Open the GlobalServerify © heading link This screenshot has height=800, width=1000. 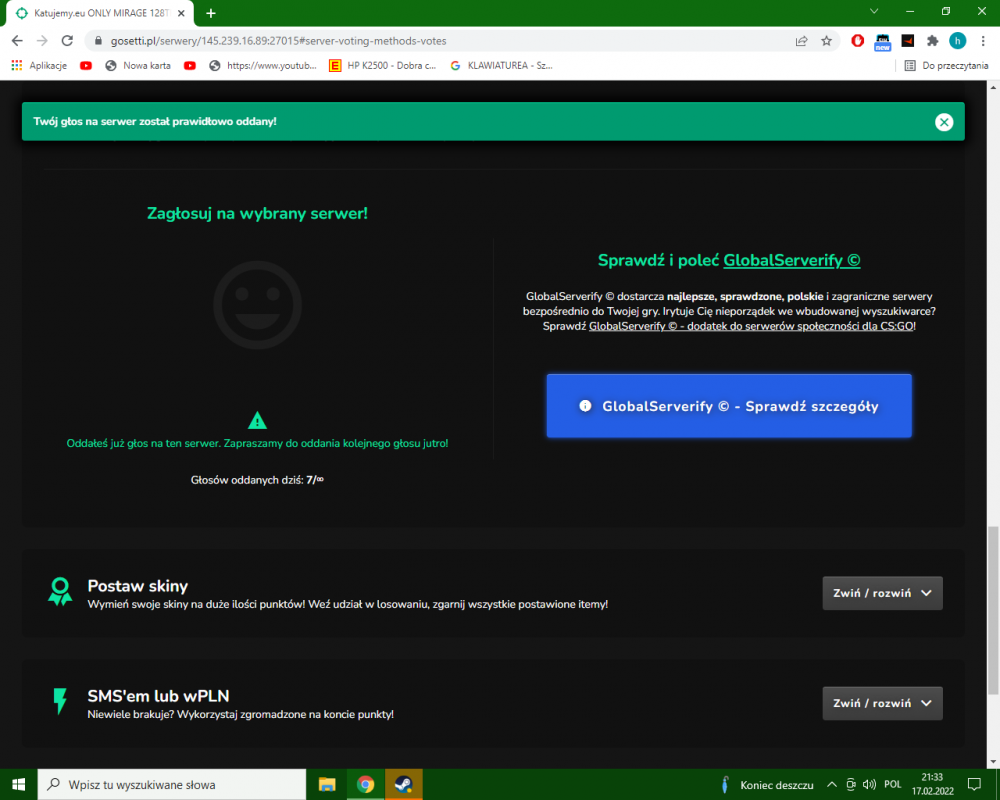(791, 260)
